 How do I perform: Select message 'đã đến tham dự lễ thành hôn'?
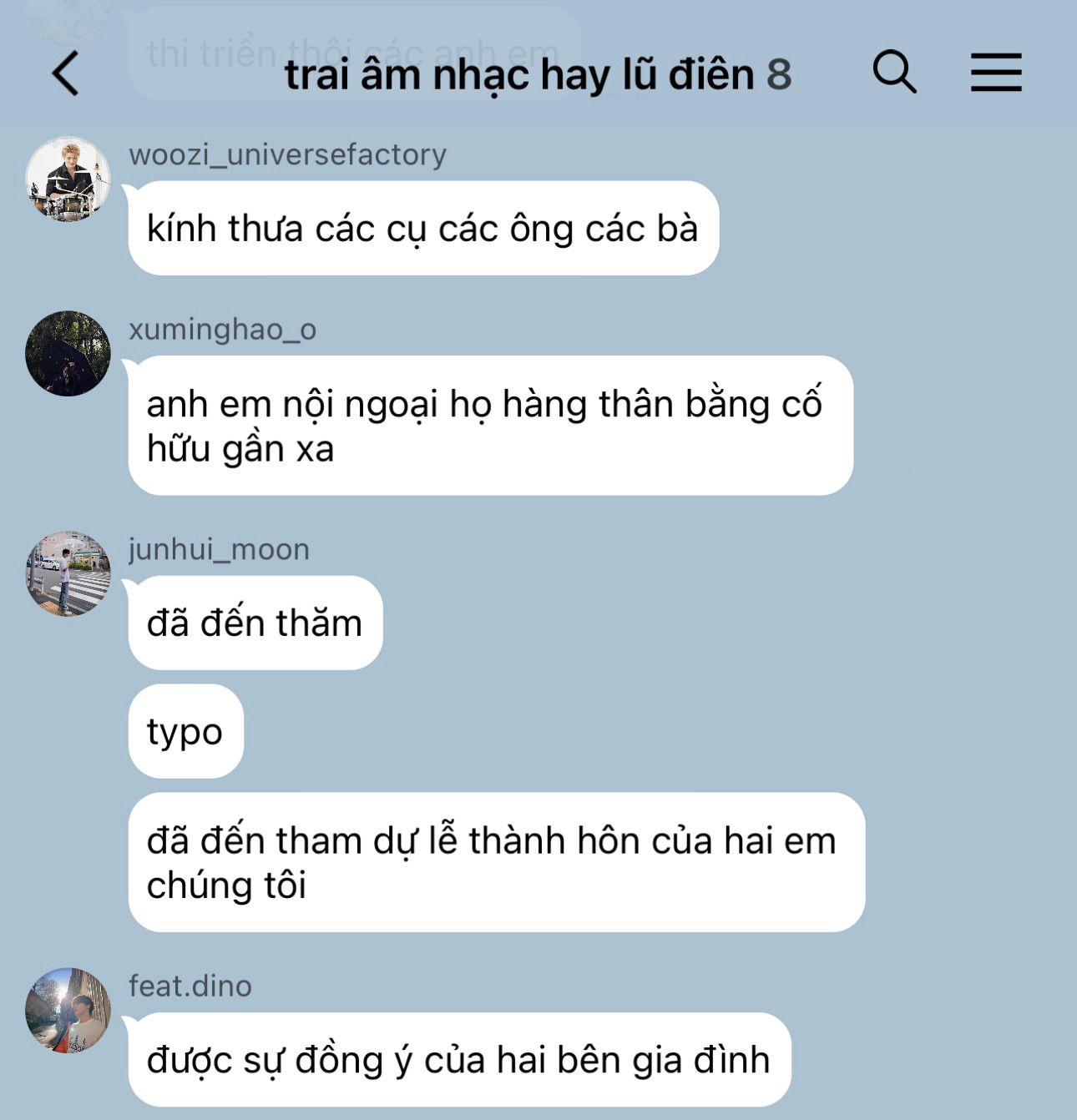[497, 862]
